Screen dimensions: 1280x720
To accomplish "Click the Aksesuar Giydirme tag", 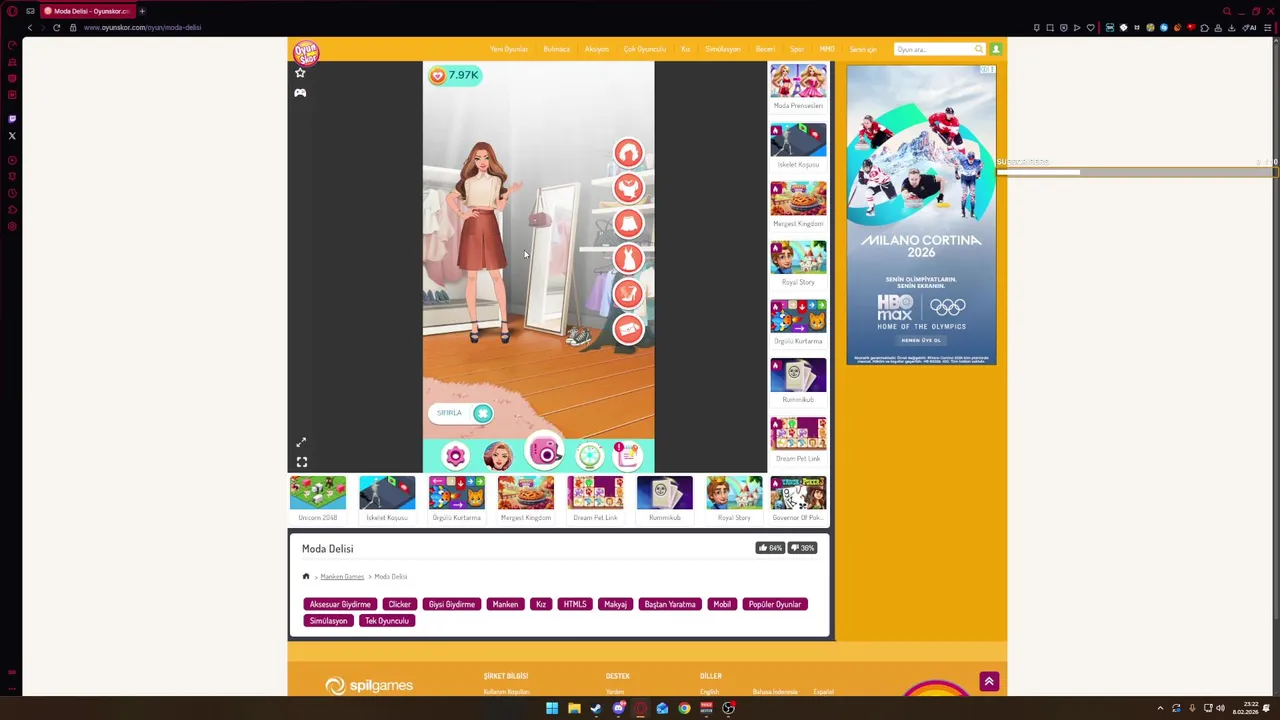I will pos(340,604).
